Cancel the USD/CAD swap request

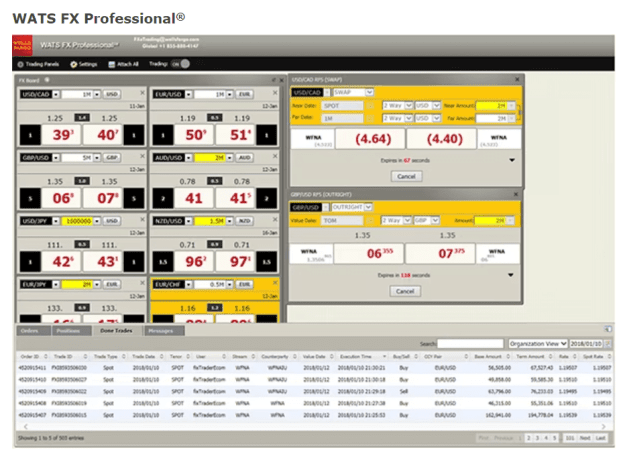[x=406, y=176]
